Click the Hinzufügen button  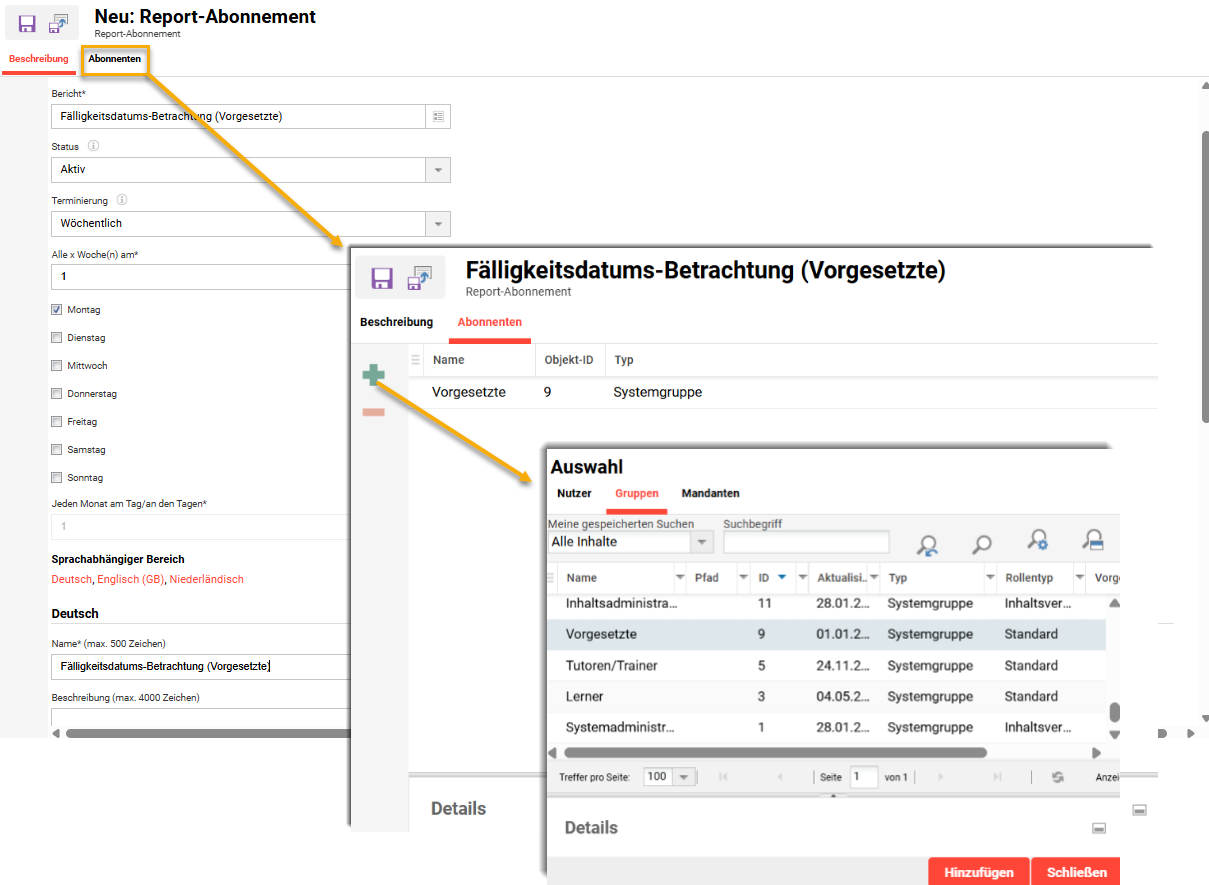point(978,871)
